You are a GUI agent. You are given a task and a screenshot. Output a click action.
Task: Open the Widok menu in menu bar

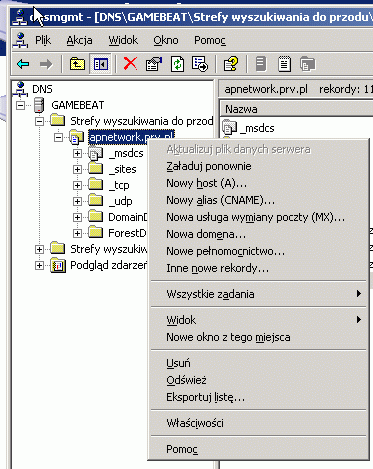coord(123,40)
